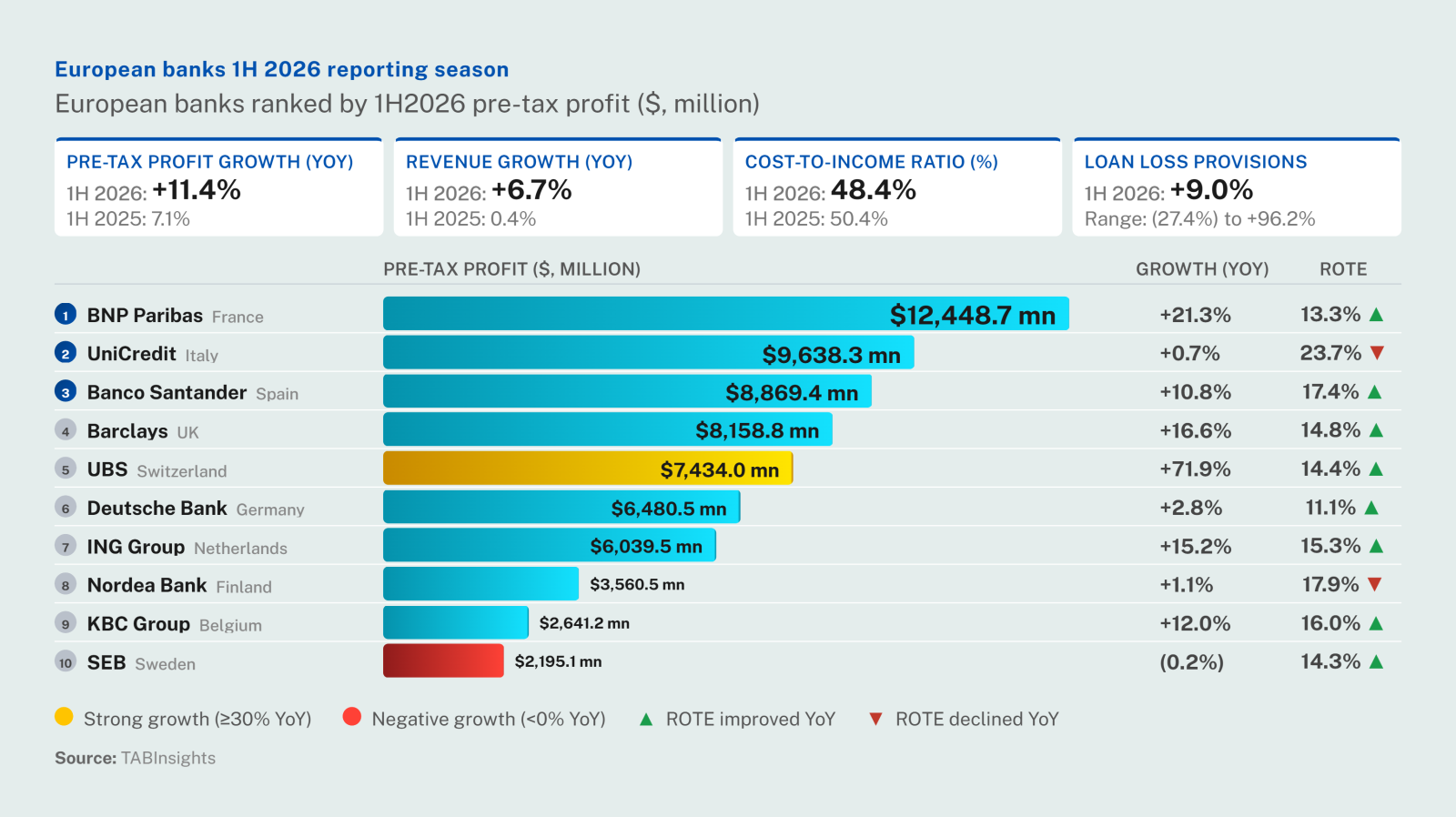This screenshot has width=1456, height=817.
Task: Click the BNP Paribas $12,448.7 mn bar
Action: (726, 314)
